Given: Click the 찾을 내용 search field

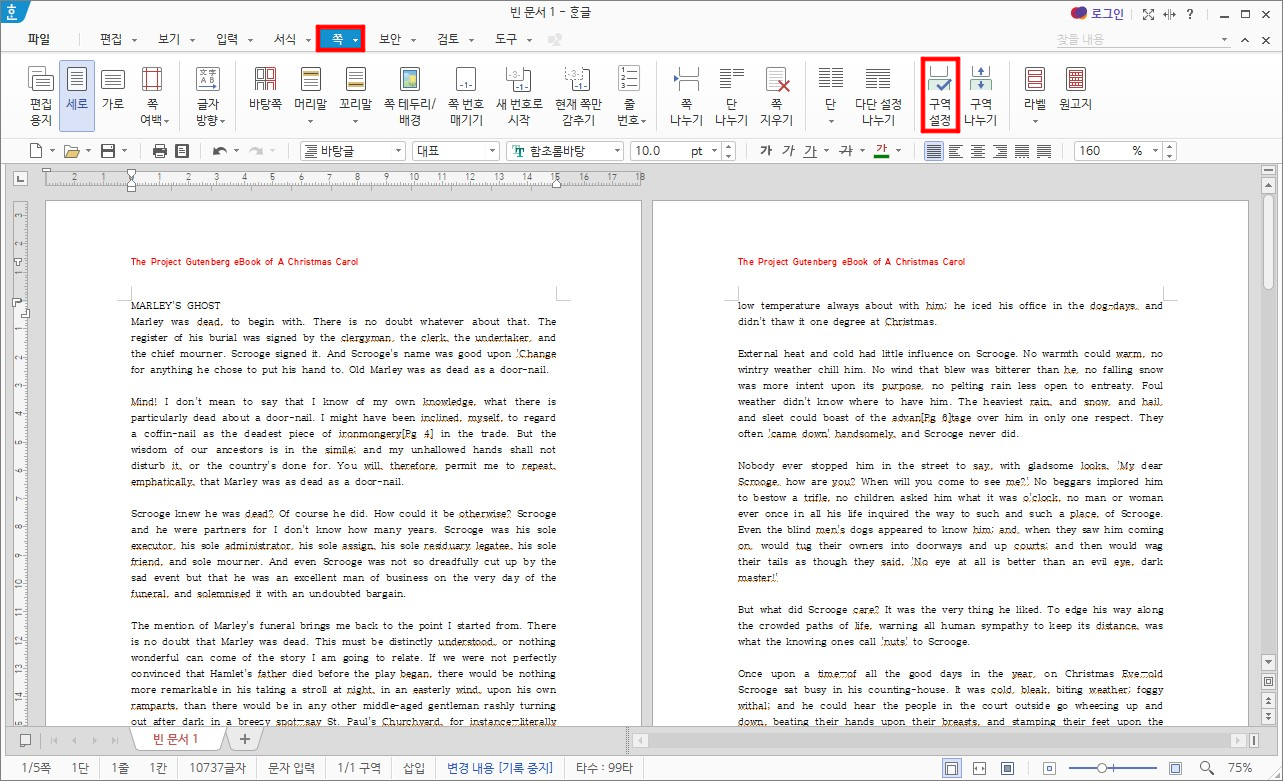Looking at the screenshot, I should coord(1143,40).
